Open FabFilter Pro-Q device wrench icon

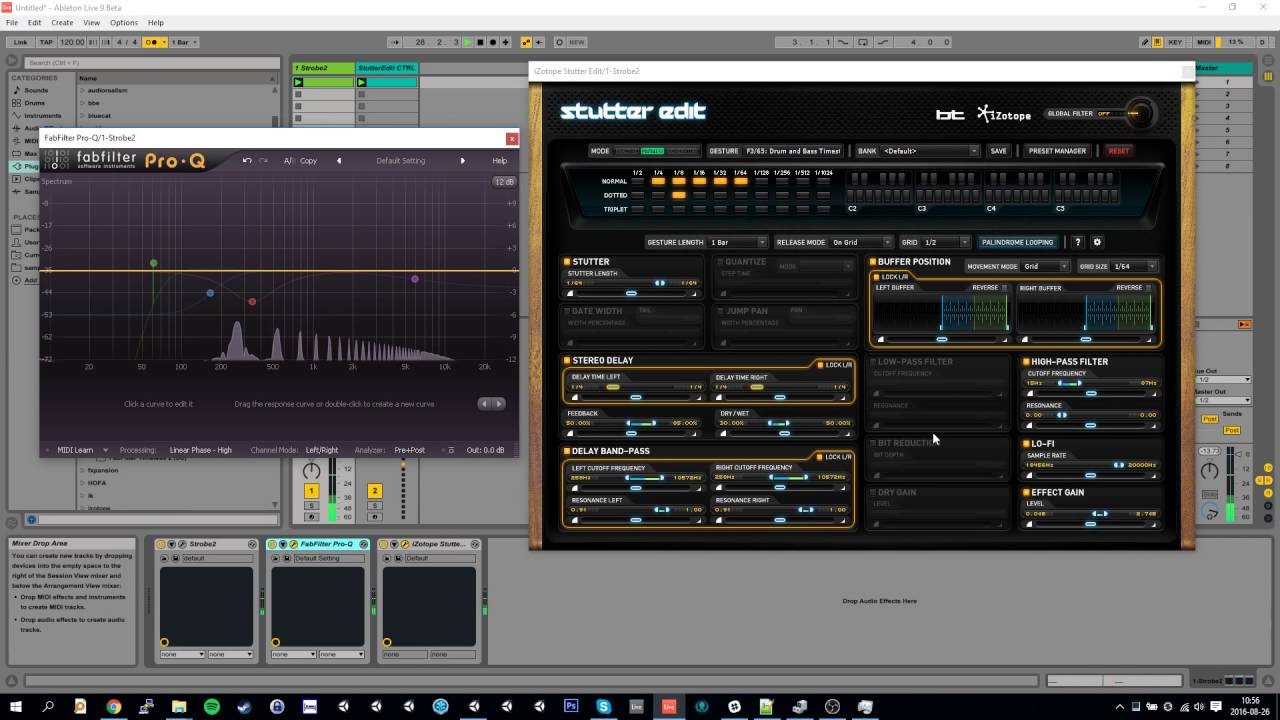coord(294,544)
